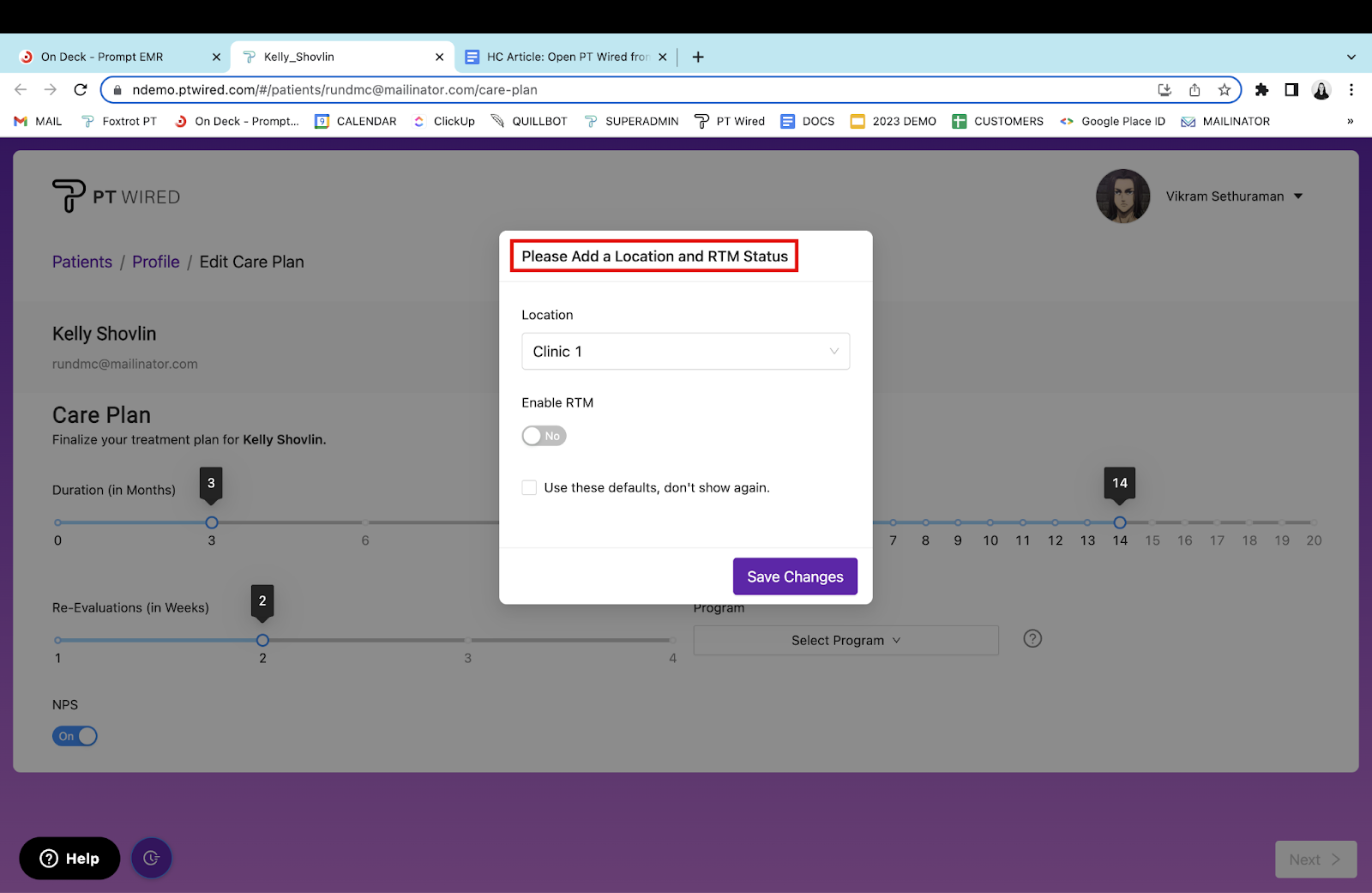Expand the Select Program dropdown
The image size is (1372, 893).
[845, 641]
